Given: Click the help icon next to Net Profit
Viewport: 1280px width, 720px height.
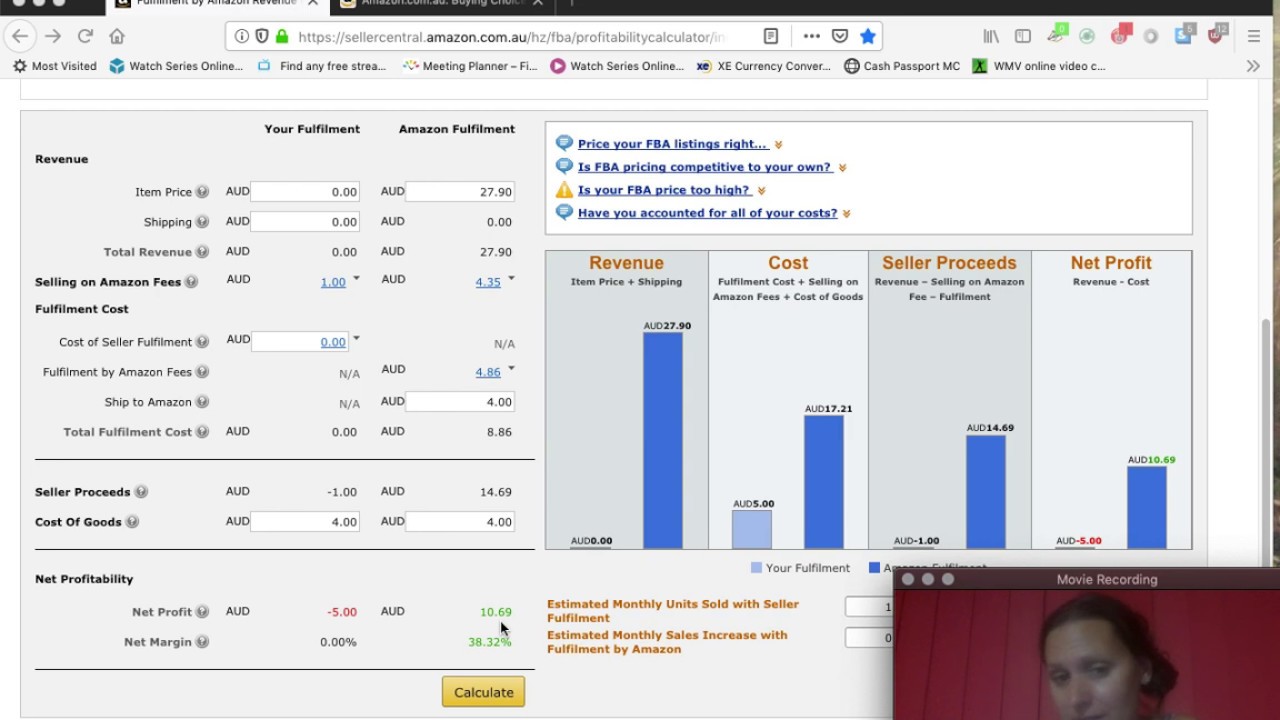Looking at the screenshot, I should [x=202, y=612].
